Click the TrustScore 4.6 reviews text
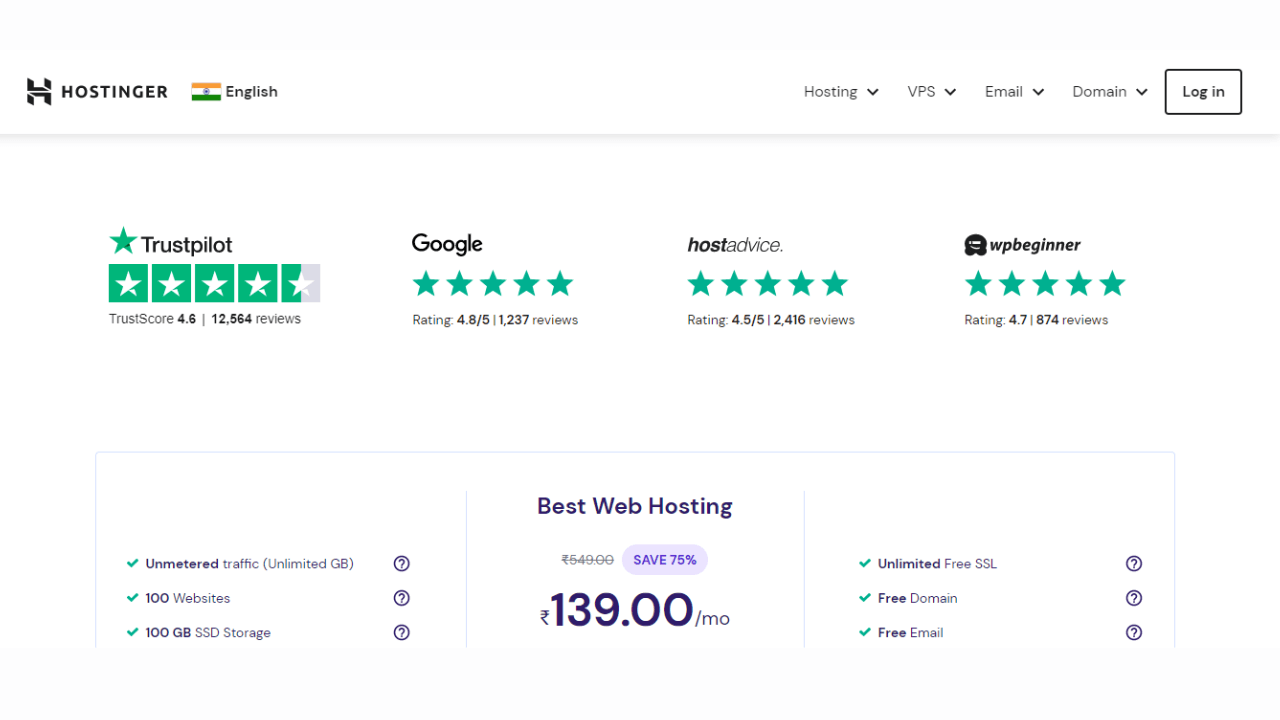 [x=205, y=319]
